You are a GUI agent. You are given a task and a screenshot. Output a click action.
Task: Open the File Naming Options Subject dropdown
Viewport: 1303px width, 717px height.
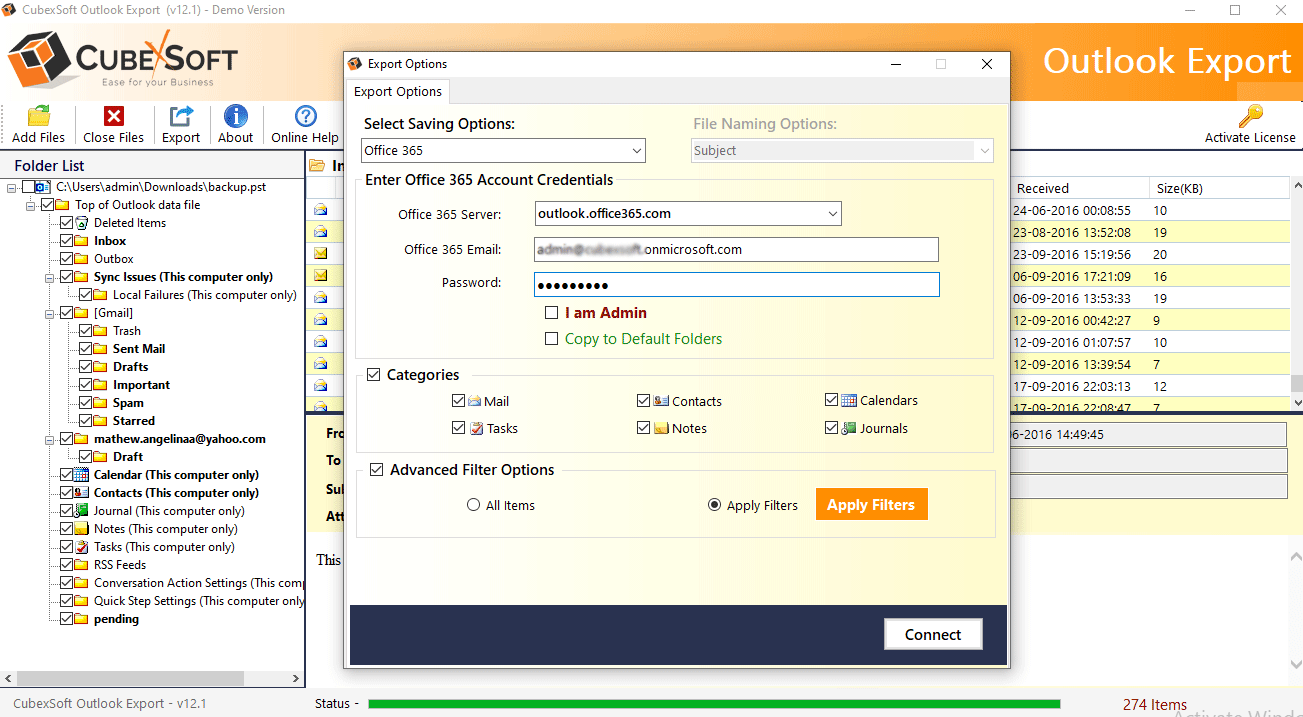click(843, 151)
